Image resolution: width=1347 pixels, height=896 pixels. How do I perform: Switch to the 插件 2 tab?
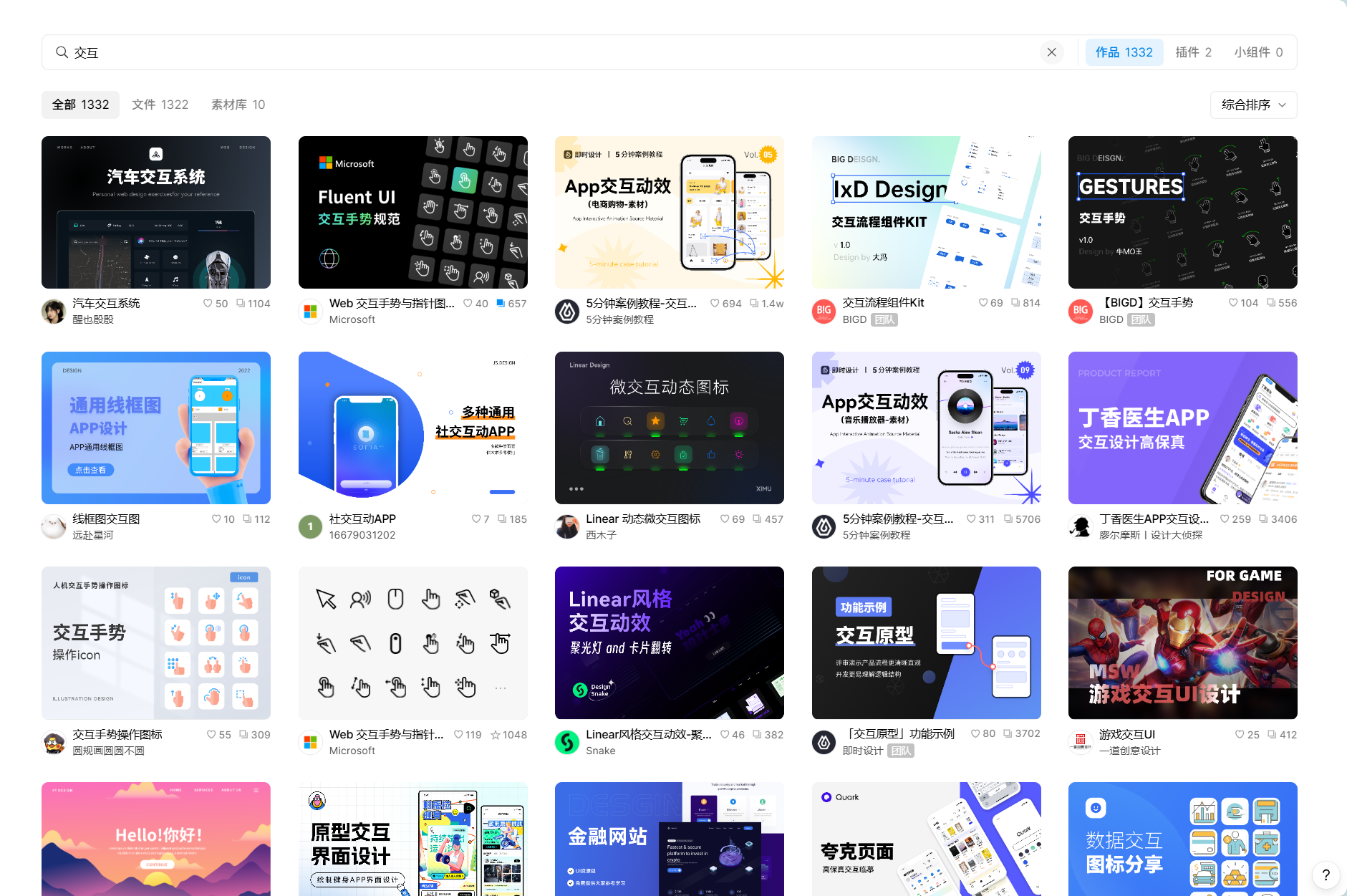[1193, 52]
